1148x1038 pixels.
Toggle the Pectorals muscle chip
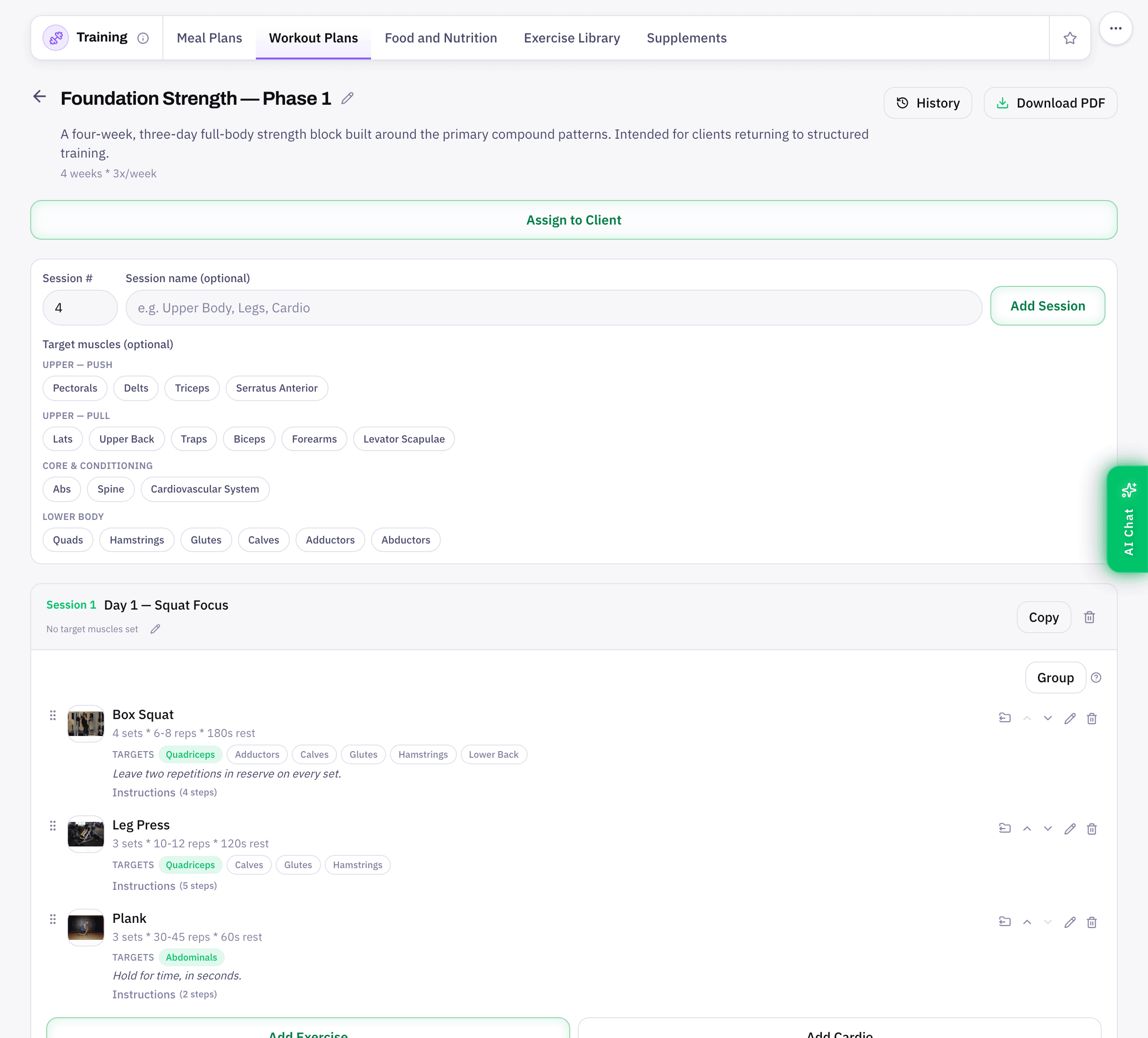click(x=75, y=388)
